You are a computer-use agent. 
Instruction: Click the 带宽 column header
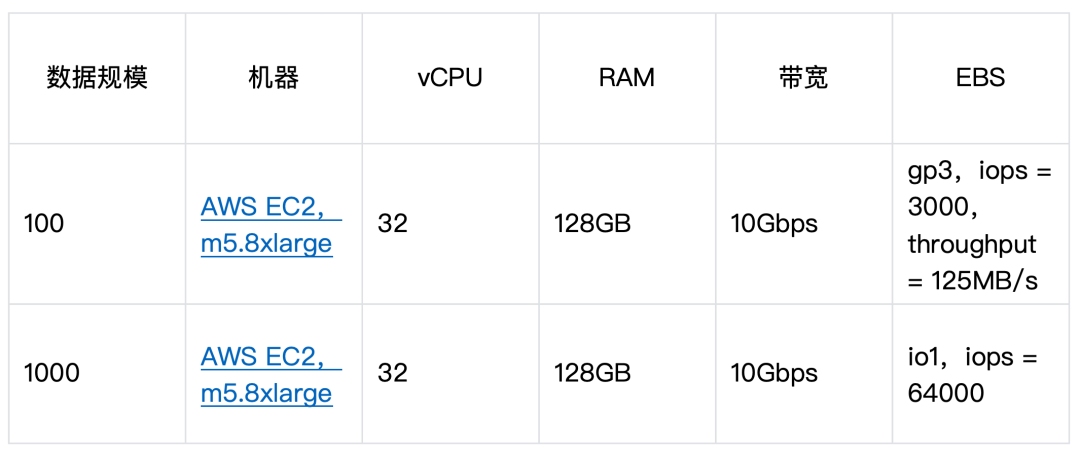[803, 78]
